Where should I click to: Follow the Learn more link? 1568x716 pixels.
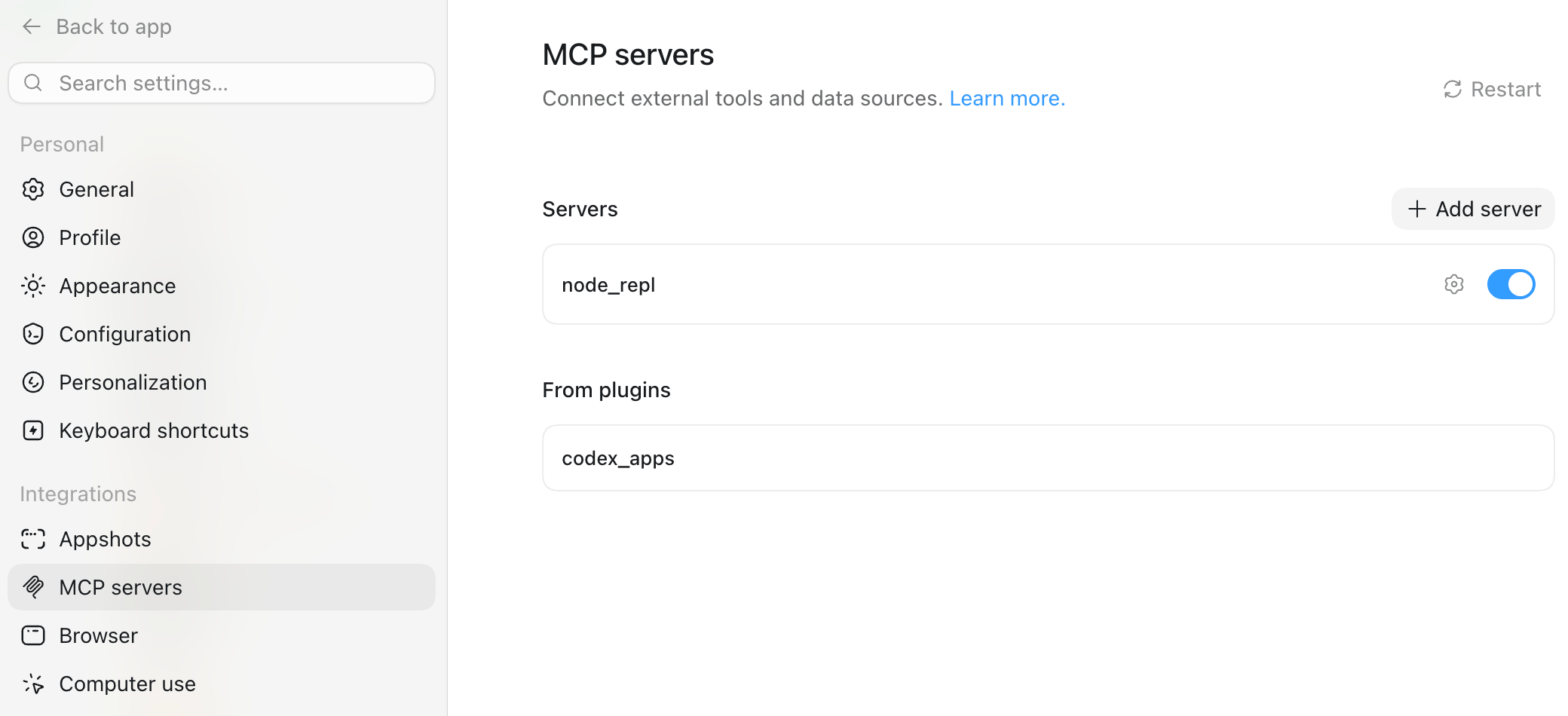[1007, 99]
